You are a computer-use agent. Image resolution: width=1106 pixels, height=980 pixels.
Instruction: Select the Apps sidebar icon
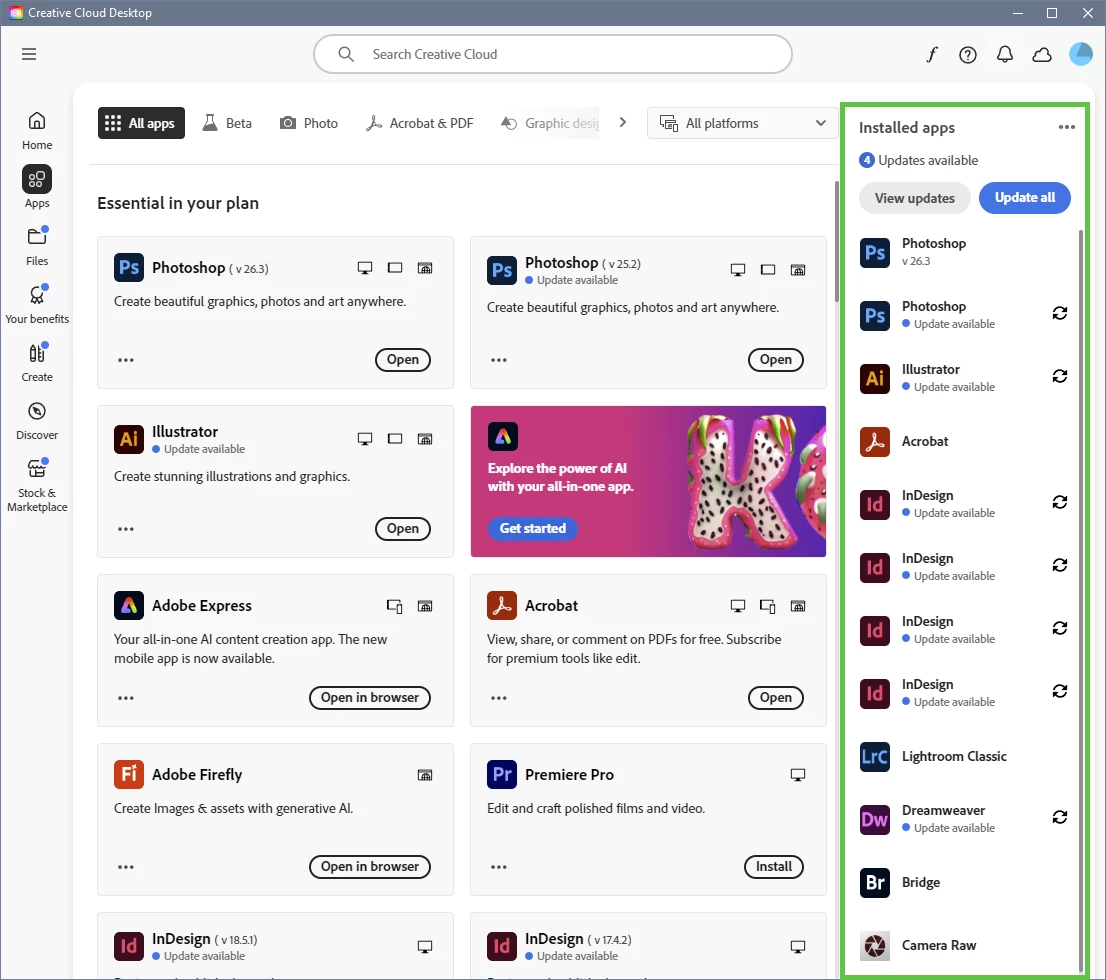pos(37,179)
